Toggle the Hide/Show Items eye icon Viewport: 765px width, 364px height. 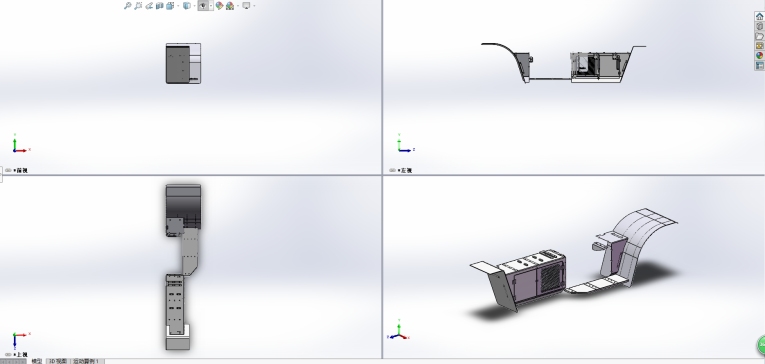point(203,6)
